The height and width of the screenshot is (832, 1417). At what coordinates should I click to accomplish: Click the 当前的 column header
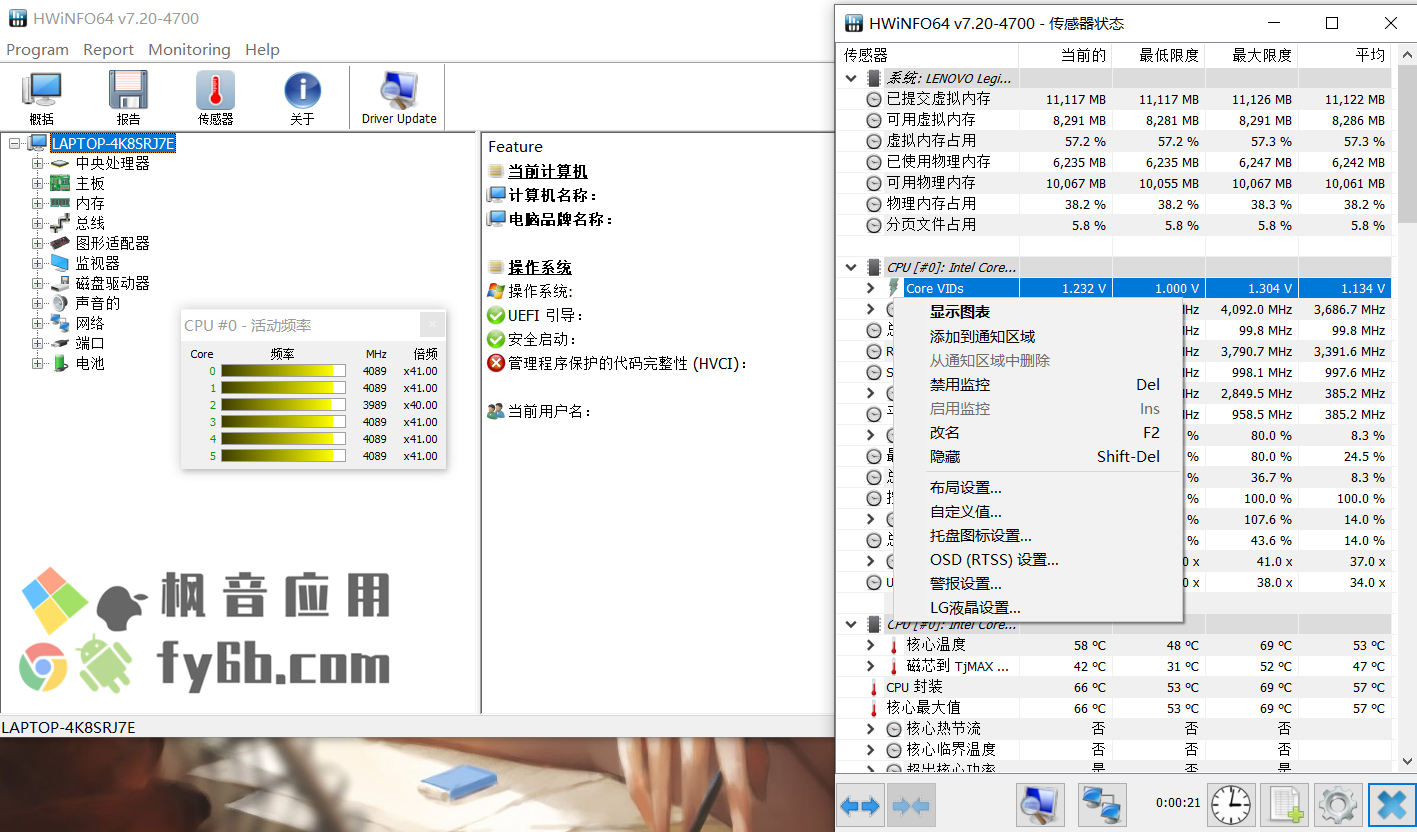(x=1064, y=55)
